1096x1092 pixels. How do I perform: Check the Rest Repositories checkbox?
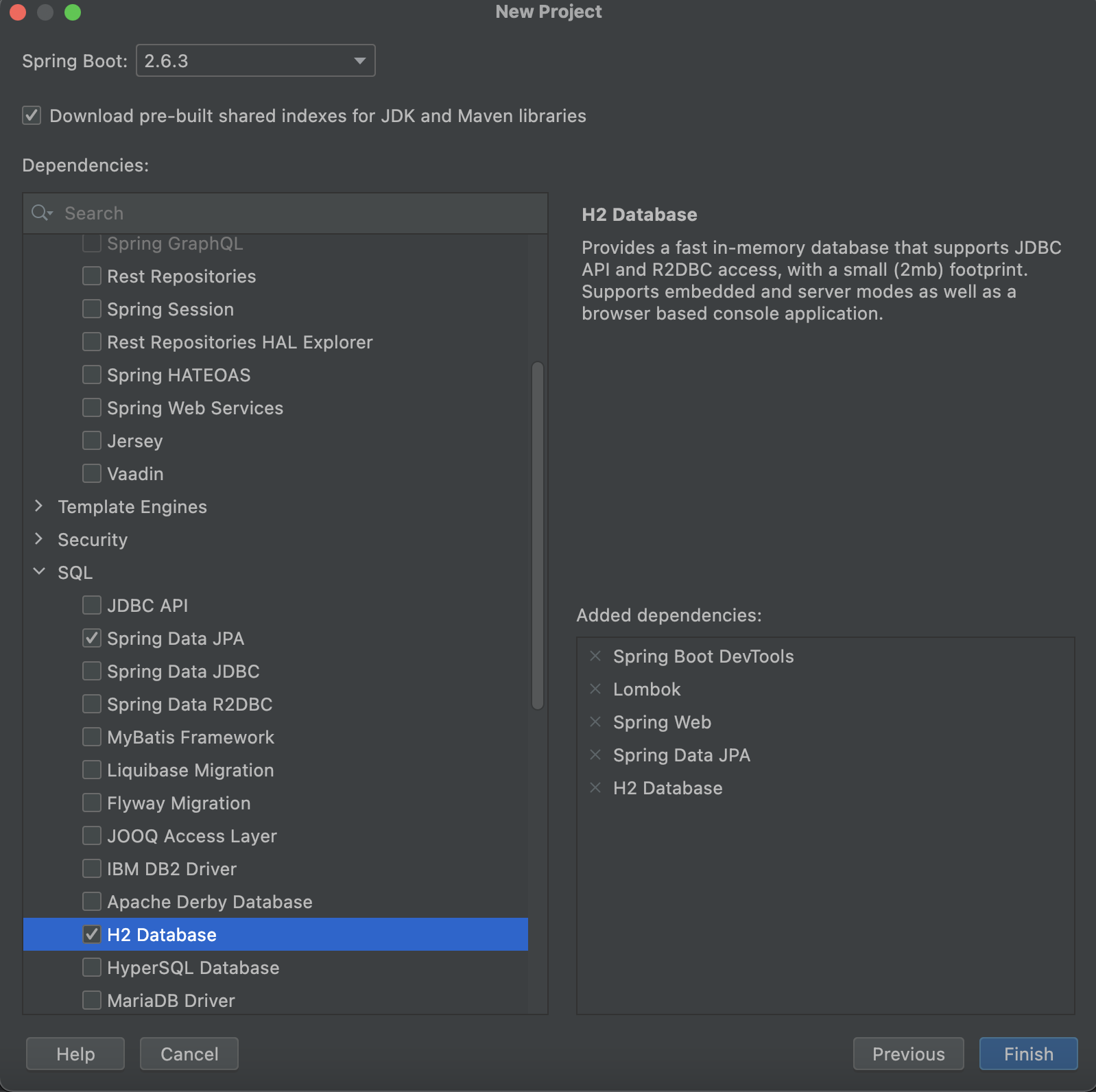click(92, 276)
